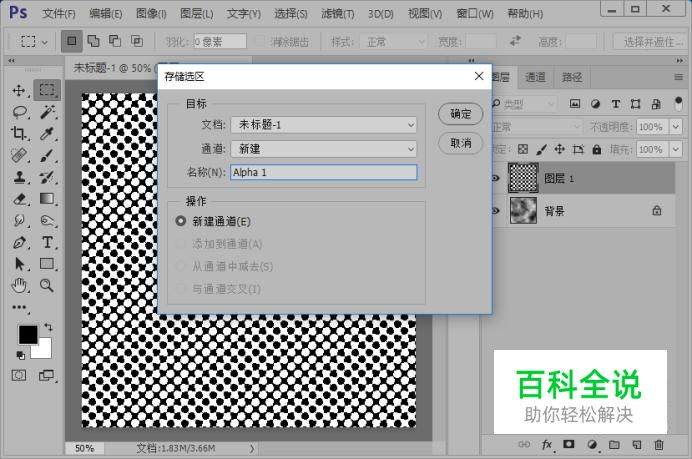The image size is (692, 459).
Task: Toggle lock all padlock icon
Action: [x=597, y=149]
